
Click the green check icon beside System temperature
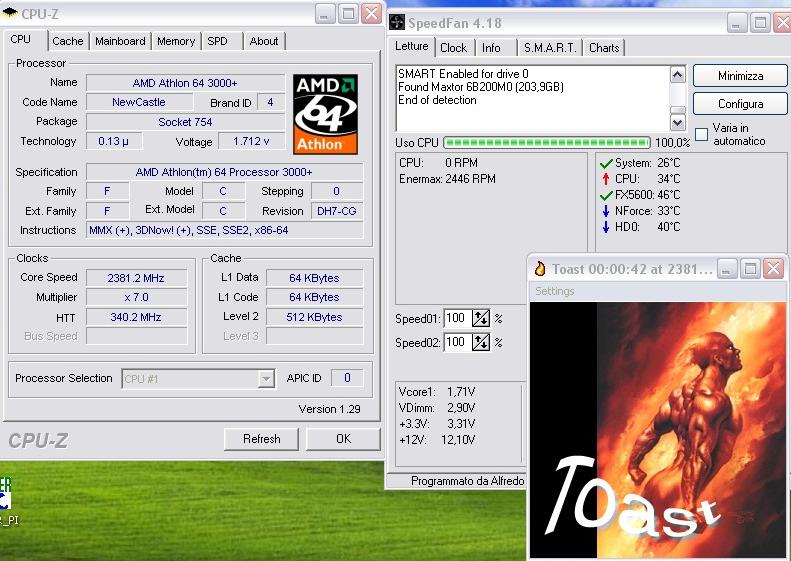point(606,163)
